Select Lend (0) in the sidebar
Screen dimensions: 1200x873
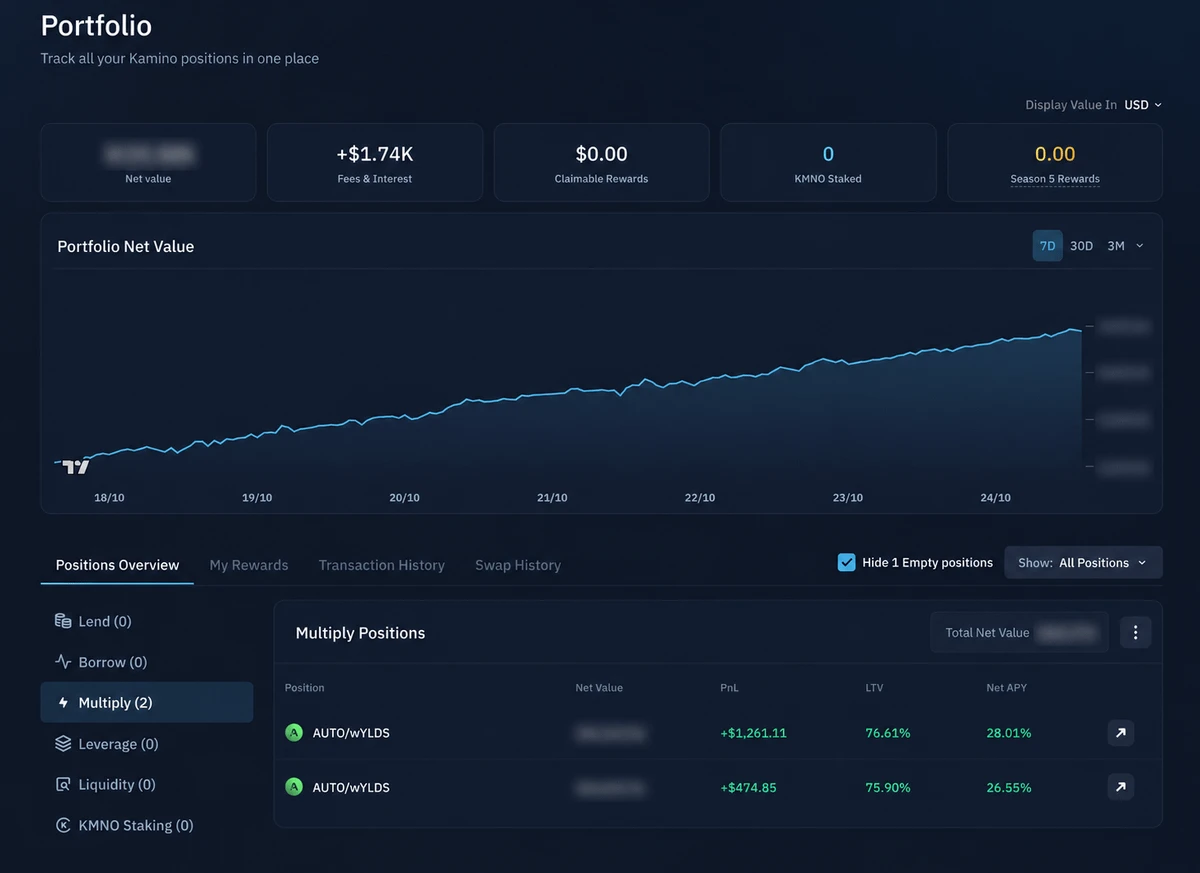pyautogui.click(x=147, y=621)
